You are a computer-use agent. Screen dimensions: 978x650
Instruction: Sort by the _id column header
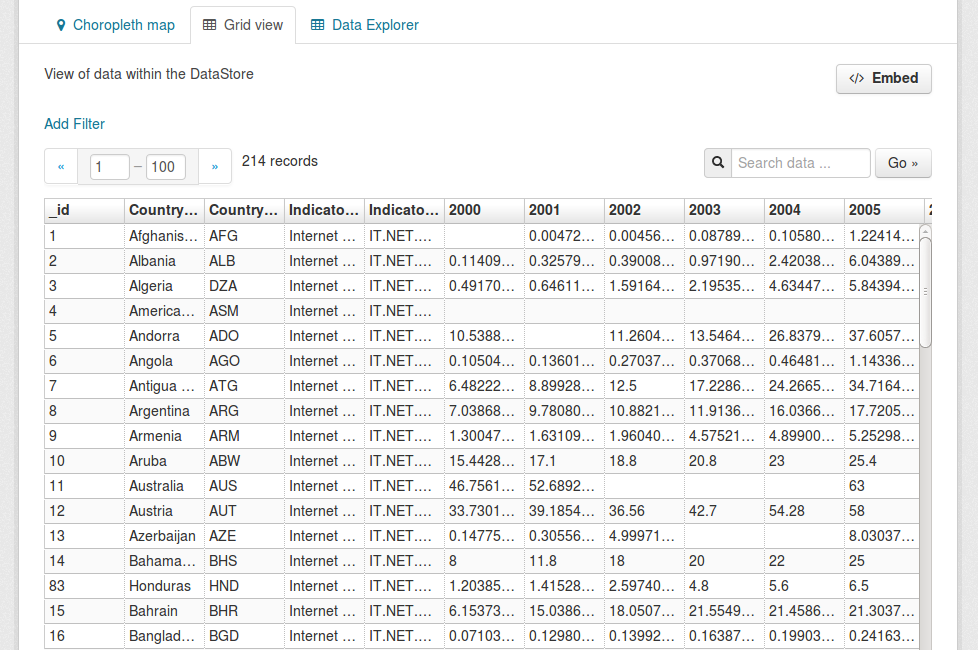click(84, 210)
